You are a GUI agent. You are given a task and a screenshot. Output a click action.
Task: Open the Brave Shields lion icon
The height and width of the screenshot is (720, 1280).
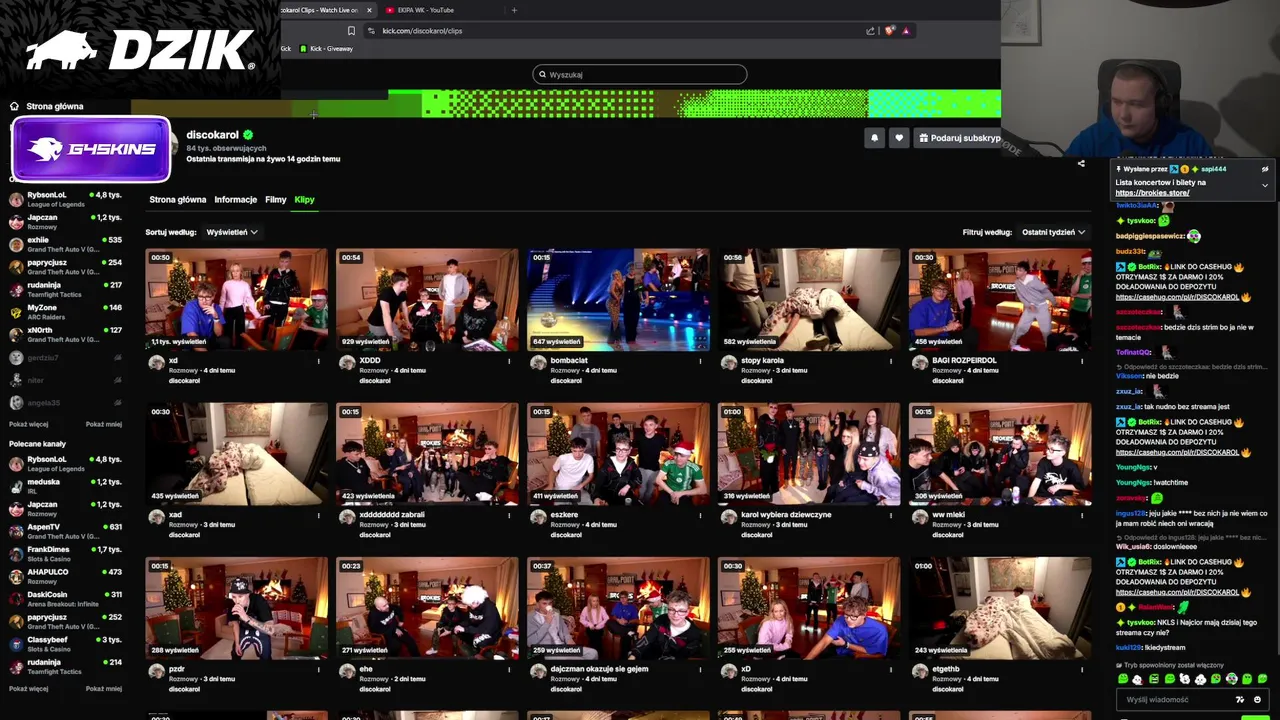click(x=889, y=31)
